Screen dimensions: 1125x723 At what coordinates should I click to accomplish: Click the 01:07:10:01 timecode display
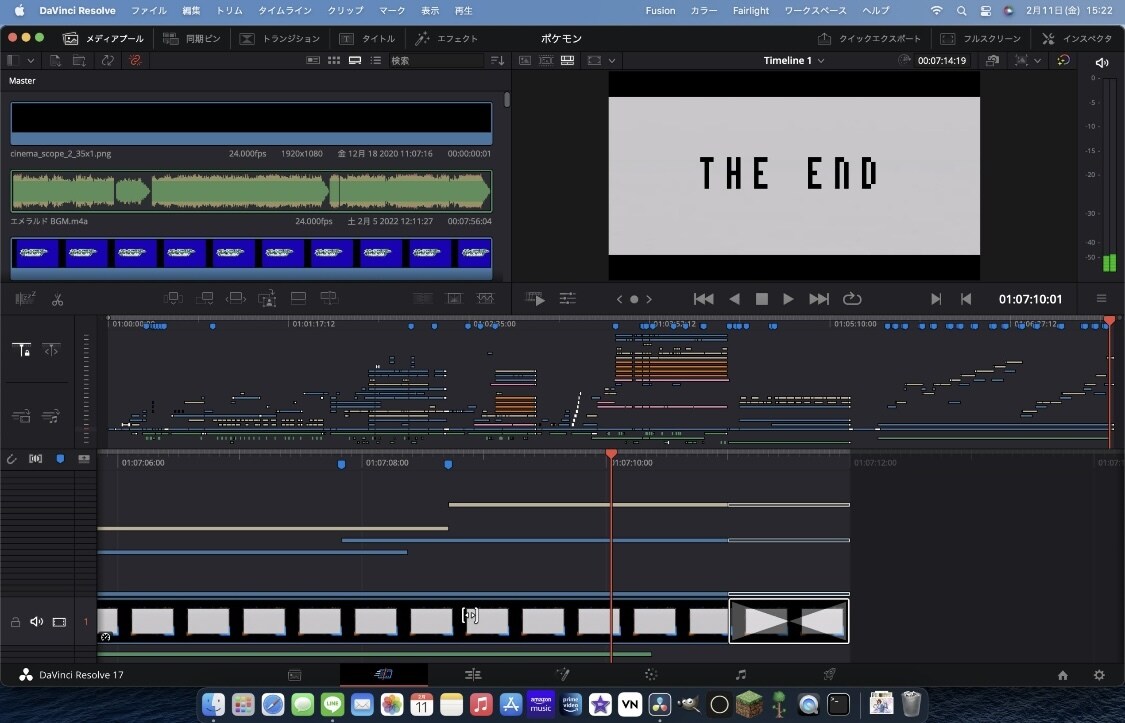1030,299
